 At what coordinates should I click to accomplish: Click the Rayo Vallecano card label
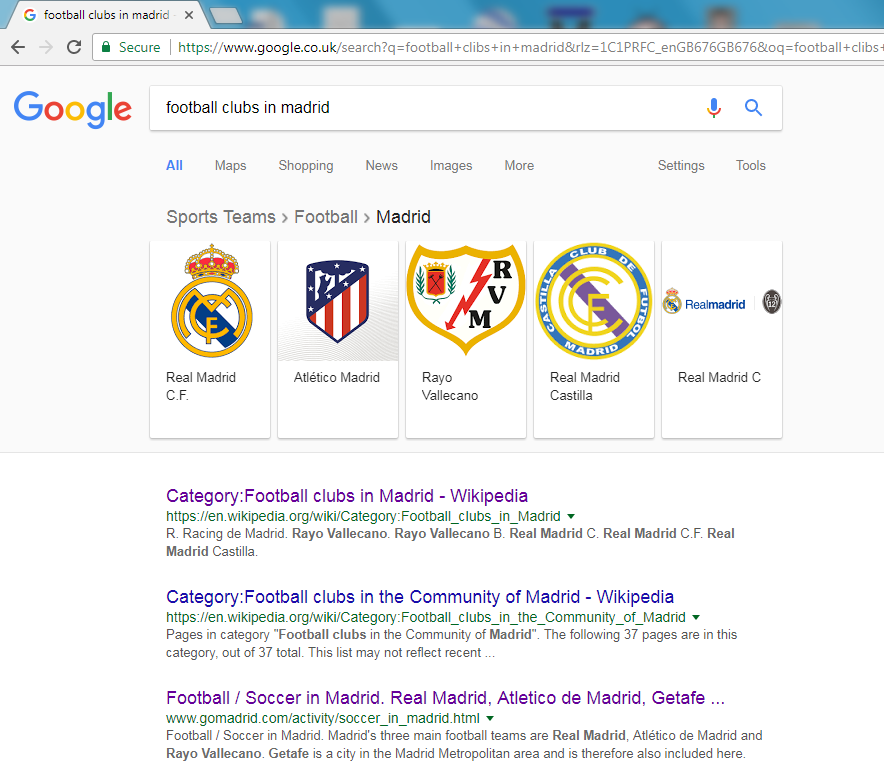450,387
